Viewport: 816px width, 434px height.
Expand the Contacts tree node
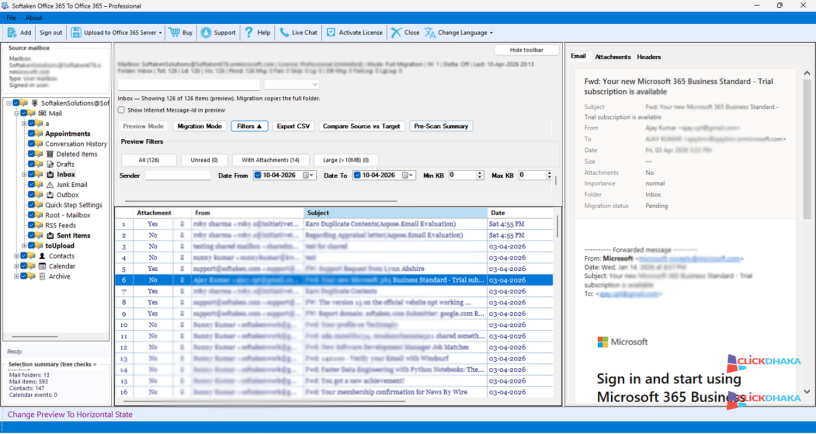click(17, 256)
